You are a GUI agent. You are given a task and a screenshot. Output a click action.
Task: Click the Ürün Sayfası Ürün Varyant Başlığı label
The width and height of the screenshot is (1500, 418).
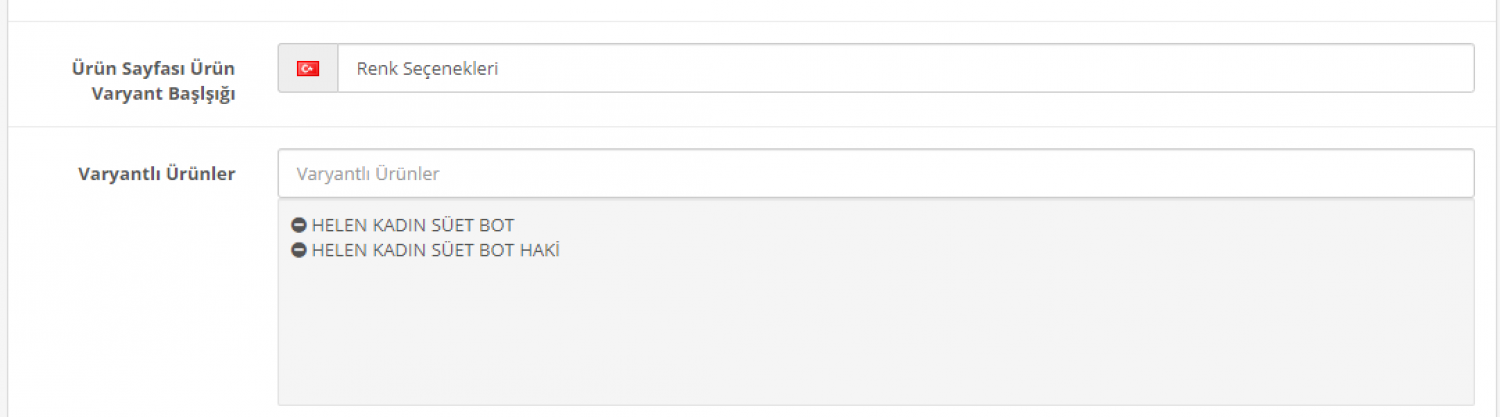click(153, 82)
